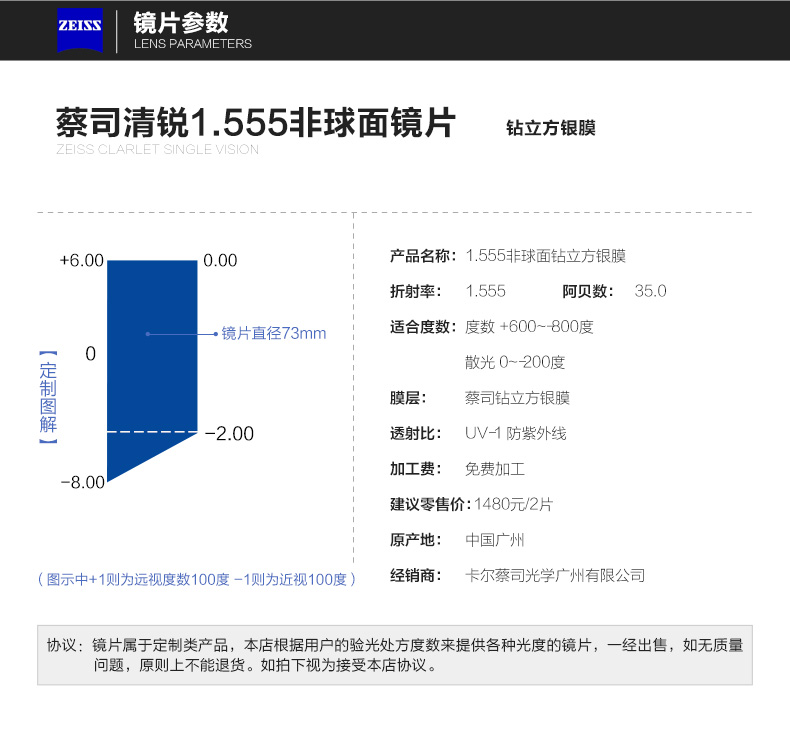Click the 度数 +600~-800度 value
Image resolution: width=790 pixels, height=755 pixels.
(529, 326)
